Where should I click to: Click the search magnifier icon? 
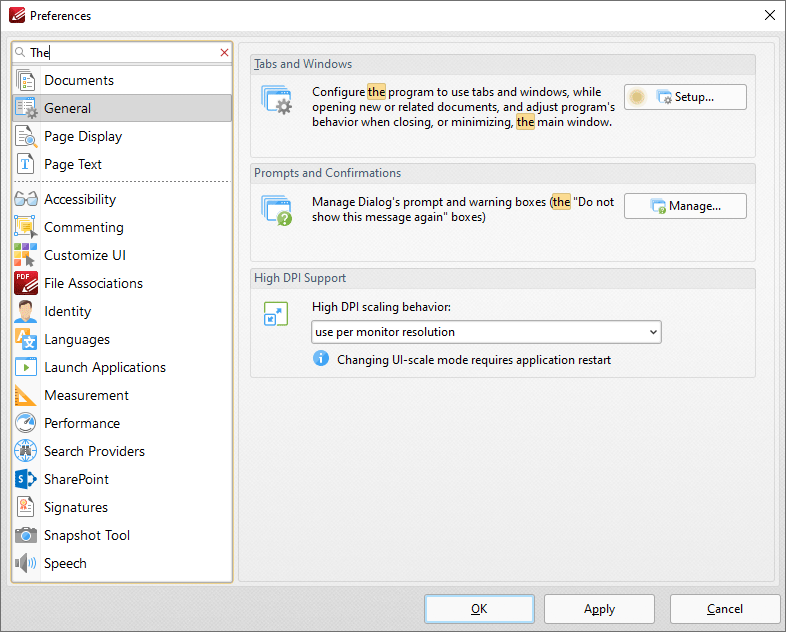(20, 52)
